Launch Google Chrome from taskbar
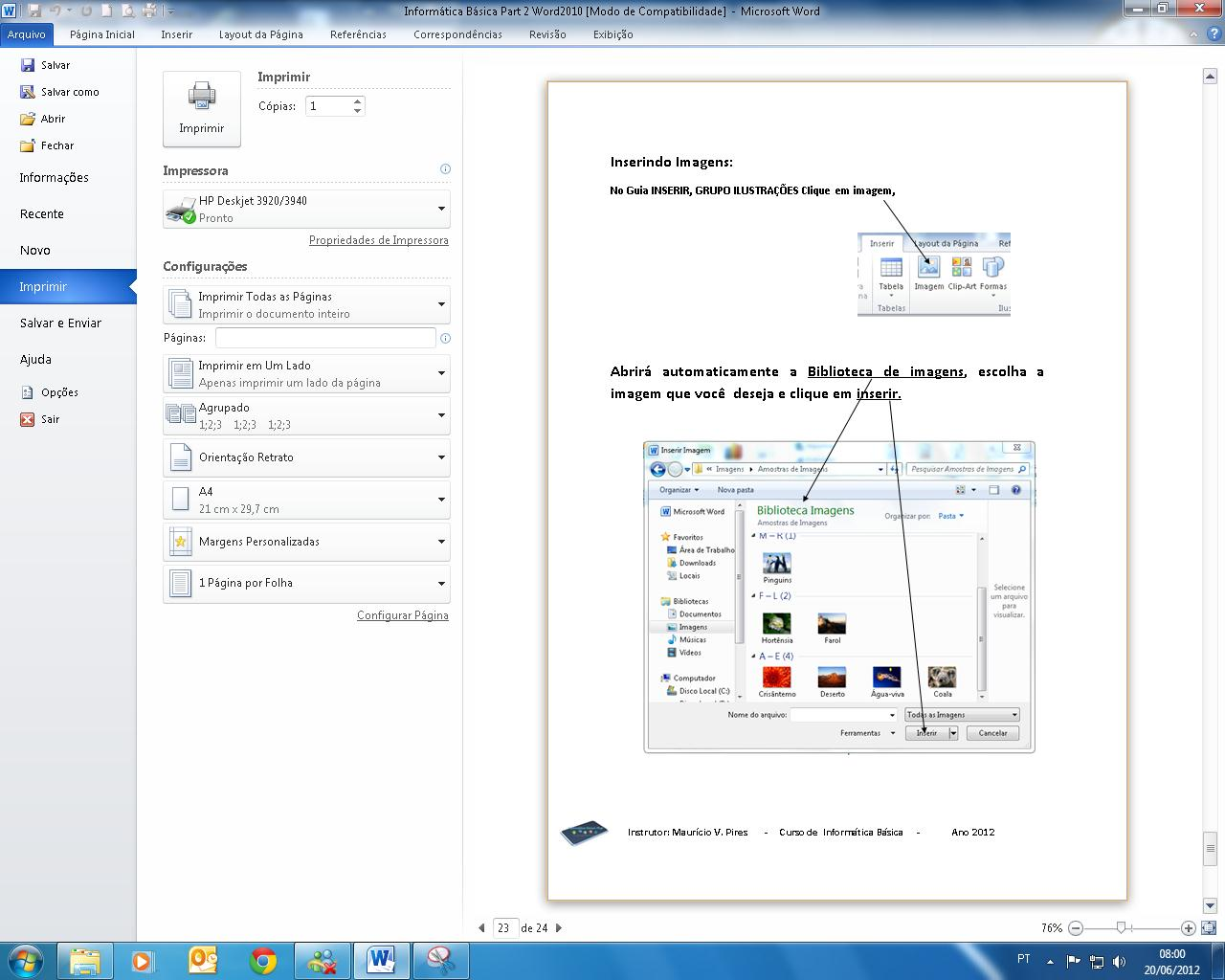 (x=263, y=960)
